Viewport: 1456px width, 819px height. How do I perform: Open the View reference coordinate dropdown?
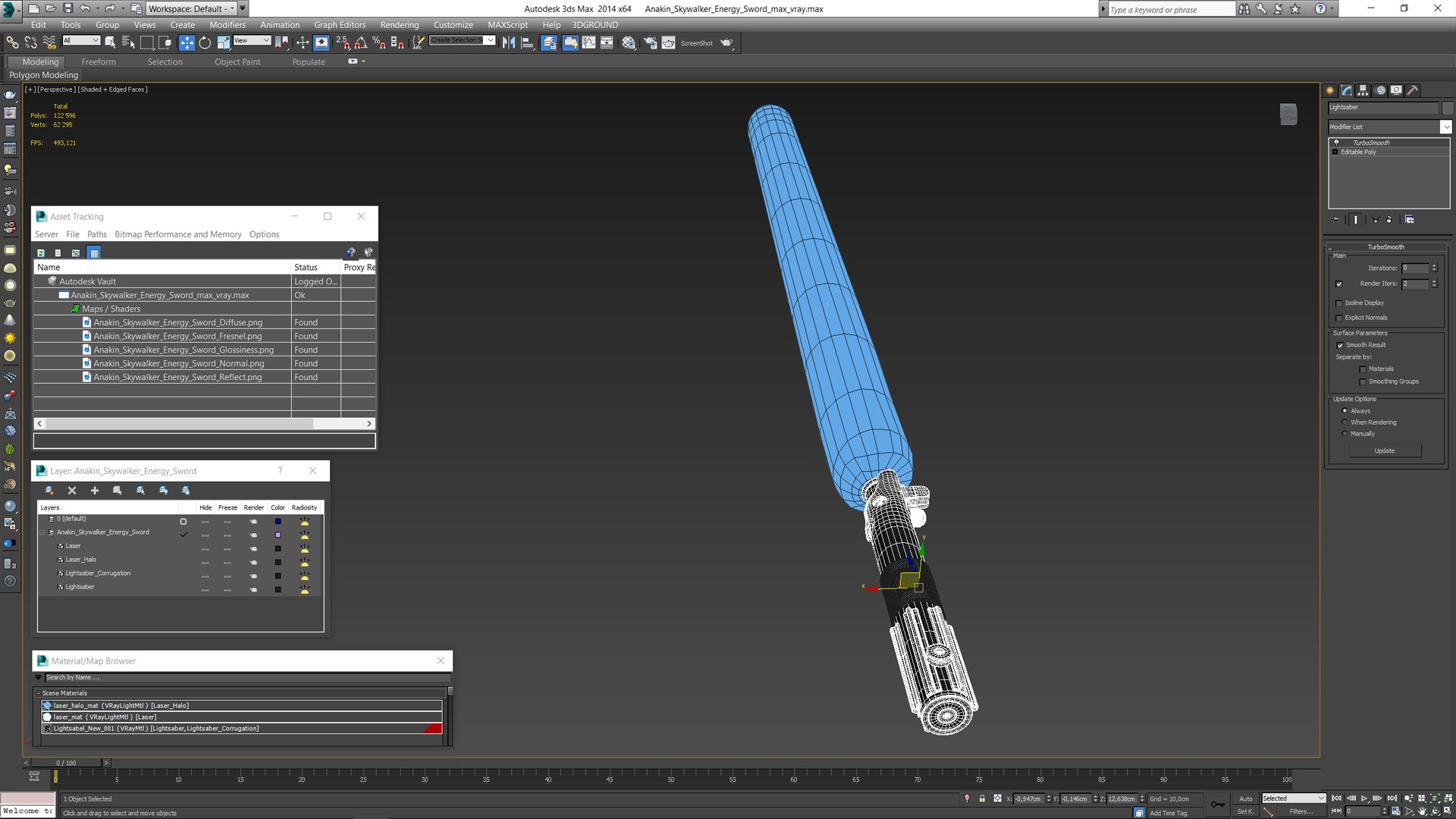coord(252,41)
